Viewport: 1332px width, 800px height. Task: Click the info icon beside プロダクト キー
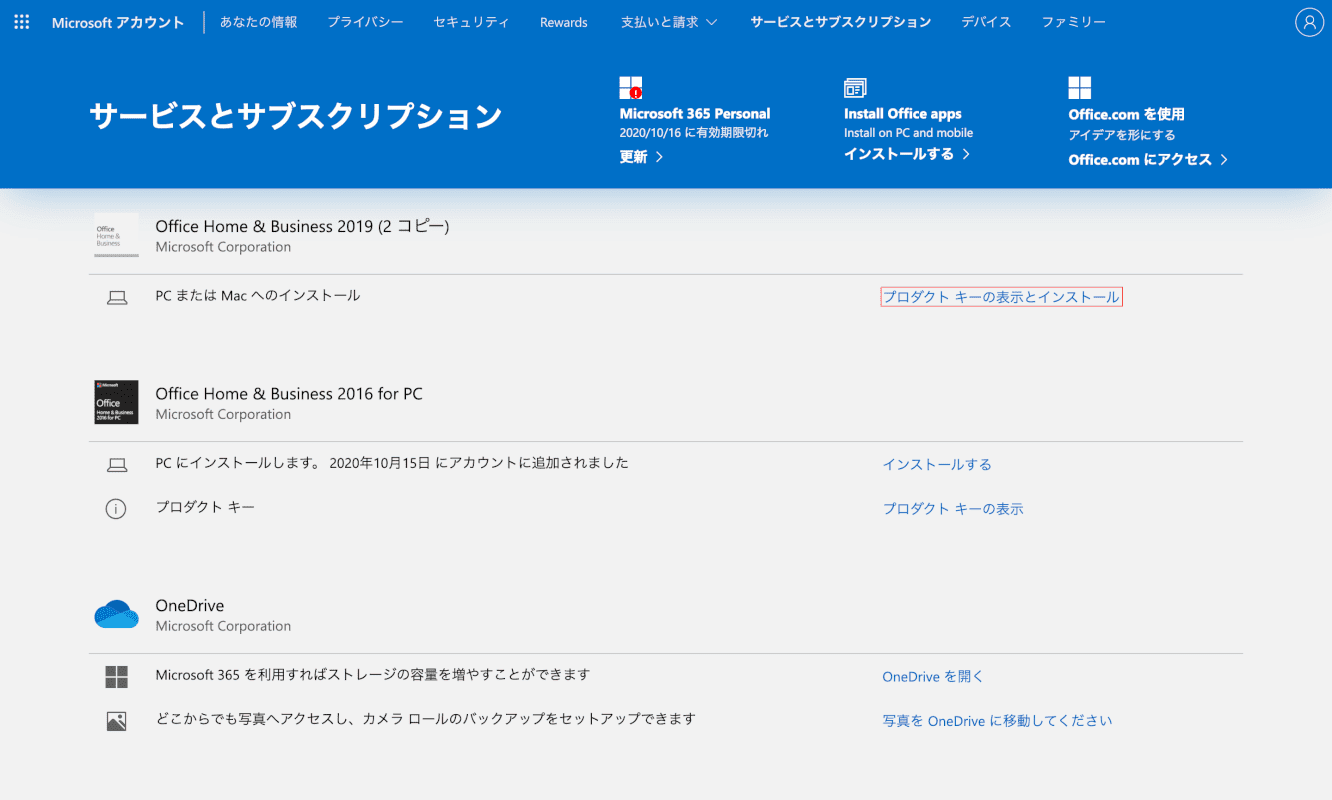pyautogui.click(x=116, y=509)
